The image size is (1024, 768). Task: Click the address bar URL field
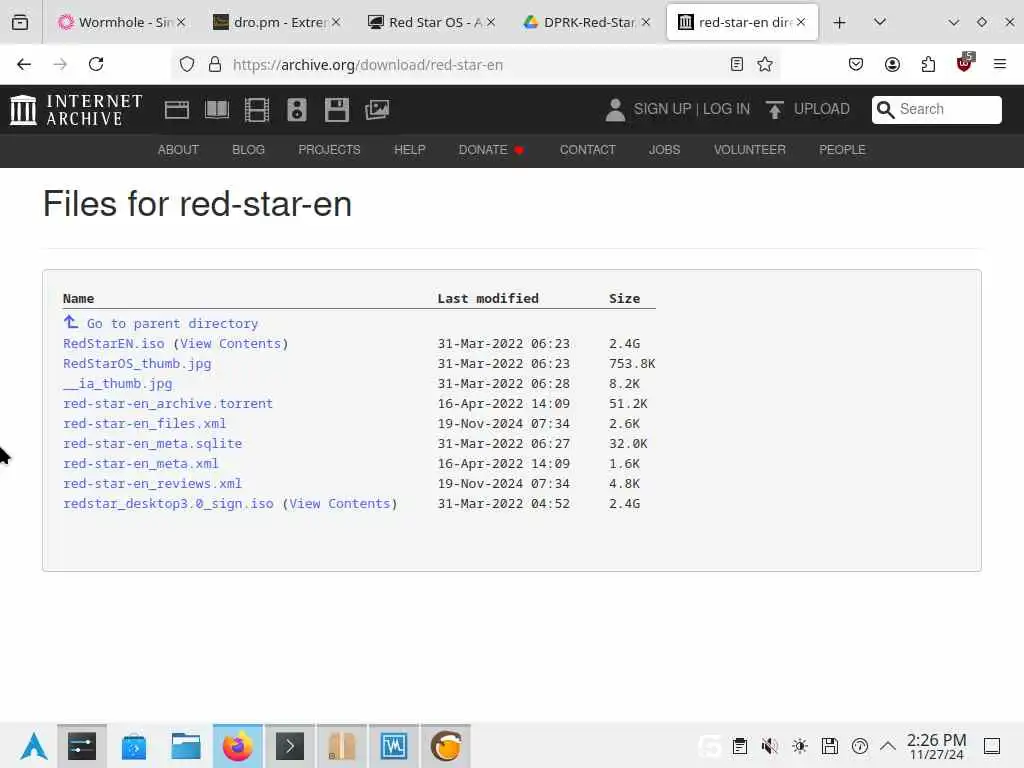tap(477, 65)
